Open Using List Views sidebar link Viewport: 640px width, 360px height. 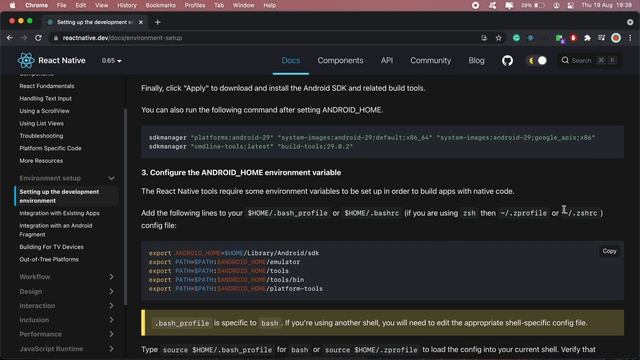point(42,123)
